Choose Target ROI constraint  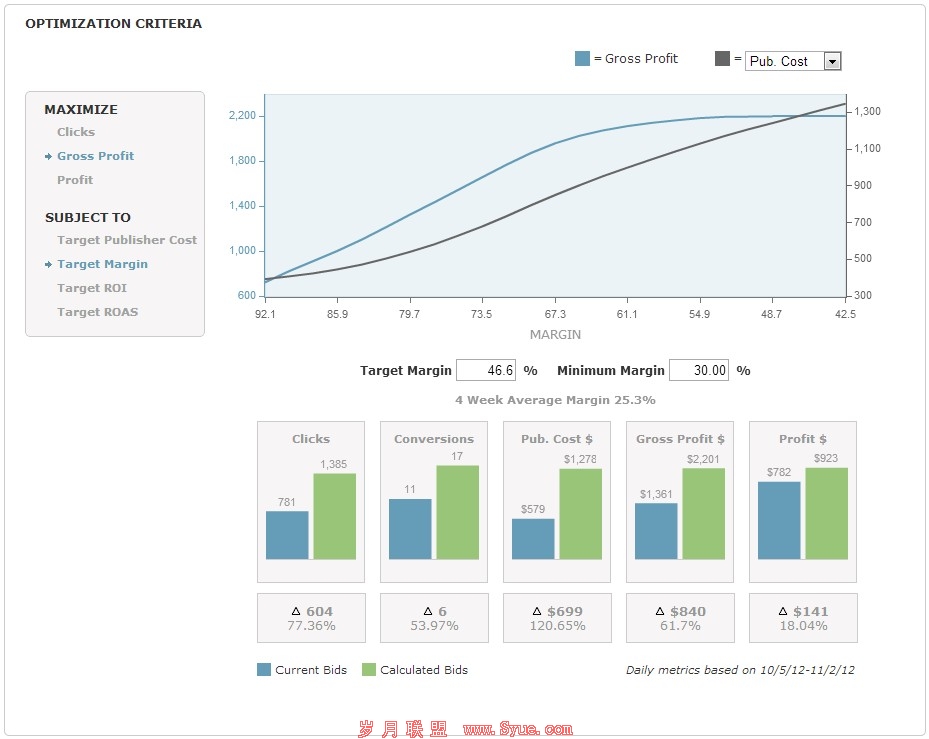pos(92,288)
